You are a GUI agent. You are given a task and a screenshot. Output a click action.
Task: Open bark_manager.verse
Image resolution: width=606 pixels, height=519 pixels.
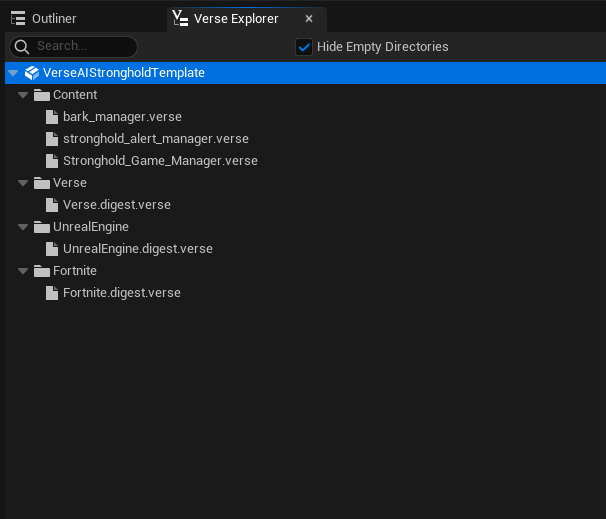coord(122,117)
